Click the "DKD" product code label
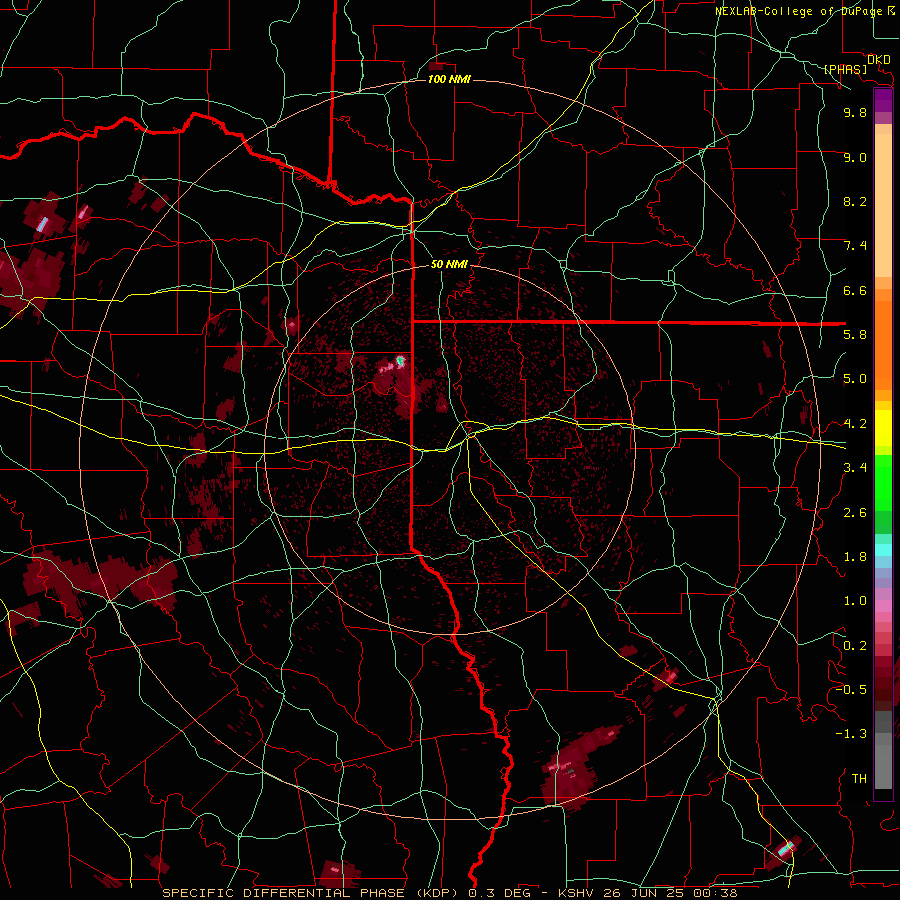The height and width of the screenshot is (900, 900). point(878,60)
